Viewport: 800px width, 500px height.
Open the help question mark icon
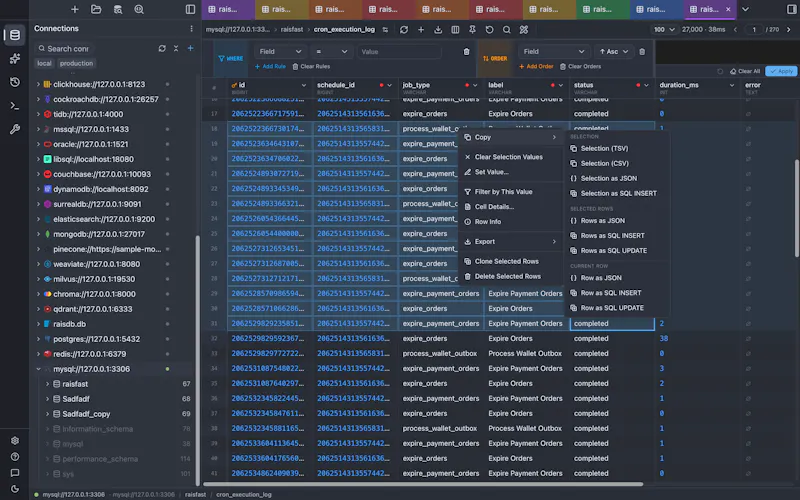[x=15, y=457]
